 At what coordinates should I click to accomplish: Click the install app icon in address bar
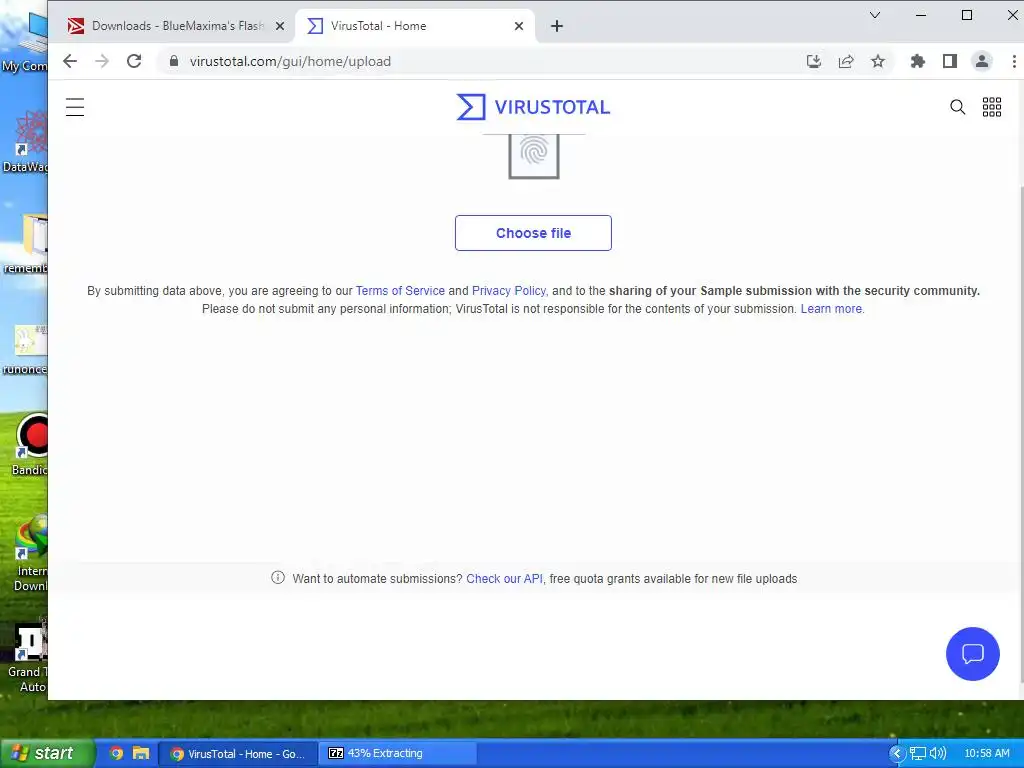click(x=814, y=61)
